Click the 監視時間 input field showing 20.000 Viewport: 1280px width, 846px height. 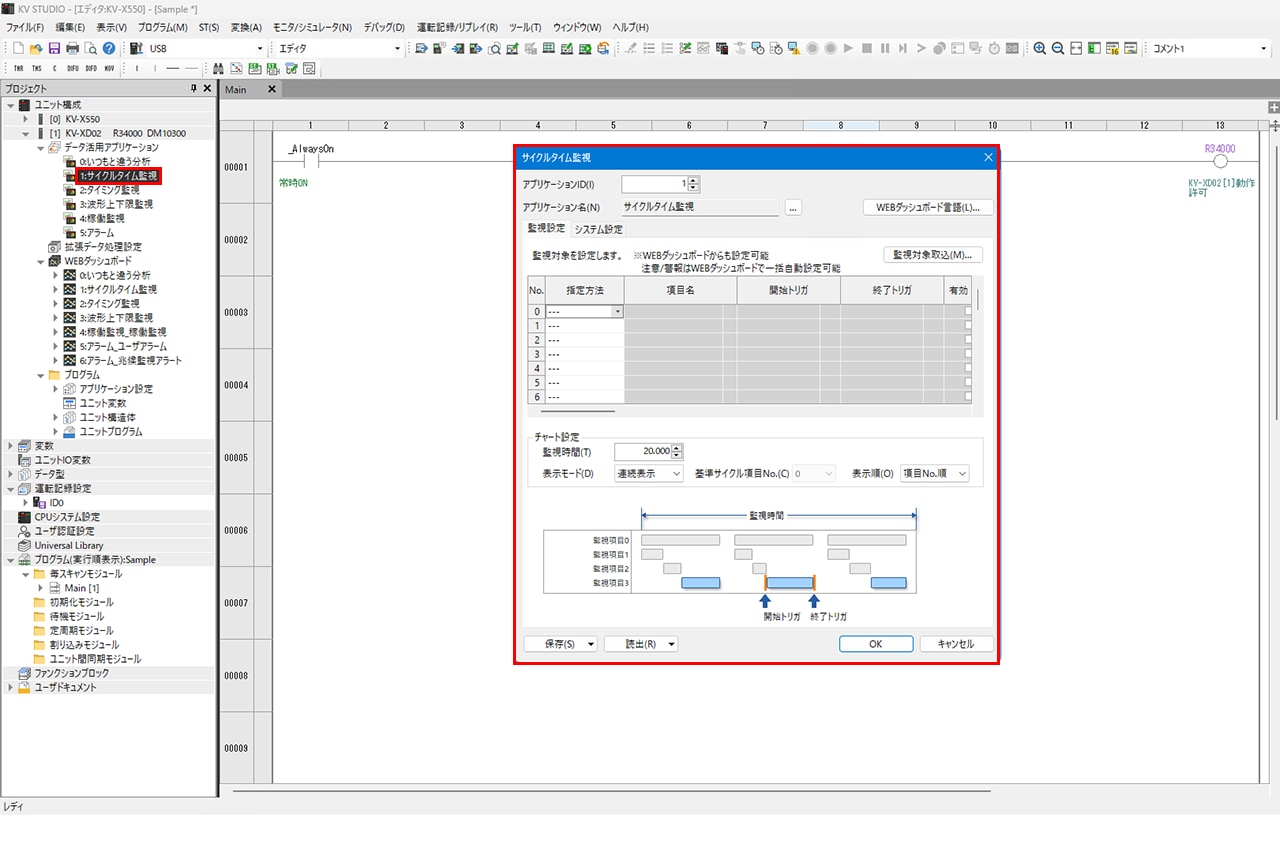642,452
